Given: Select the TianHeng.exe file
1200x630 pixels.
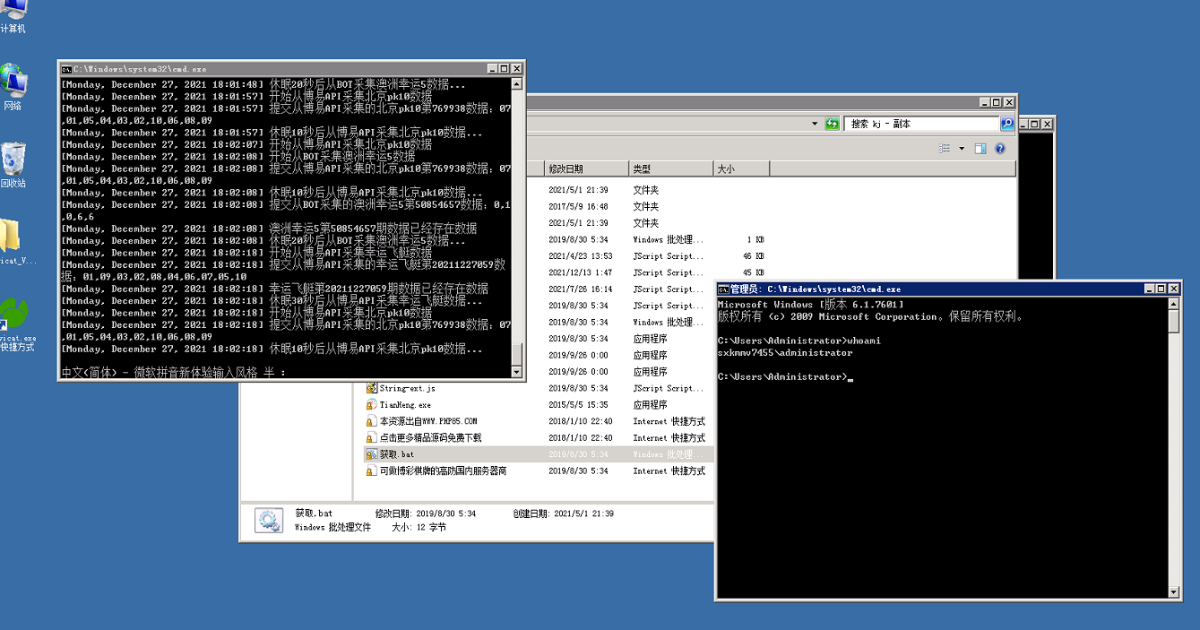Looking at the screenshot, I should (x=405, y=405).
